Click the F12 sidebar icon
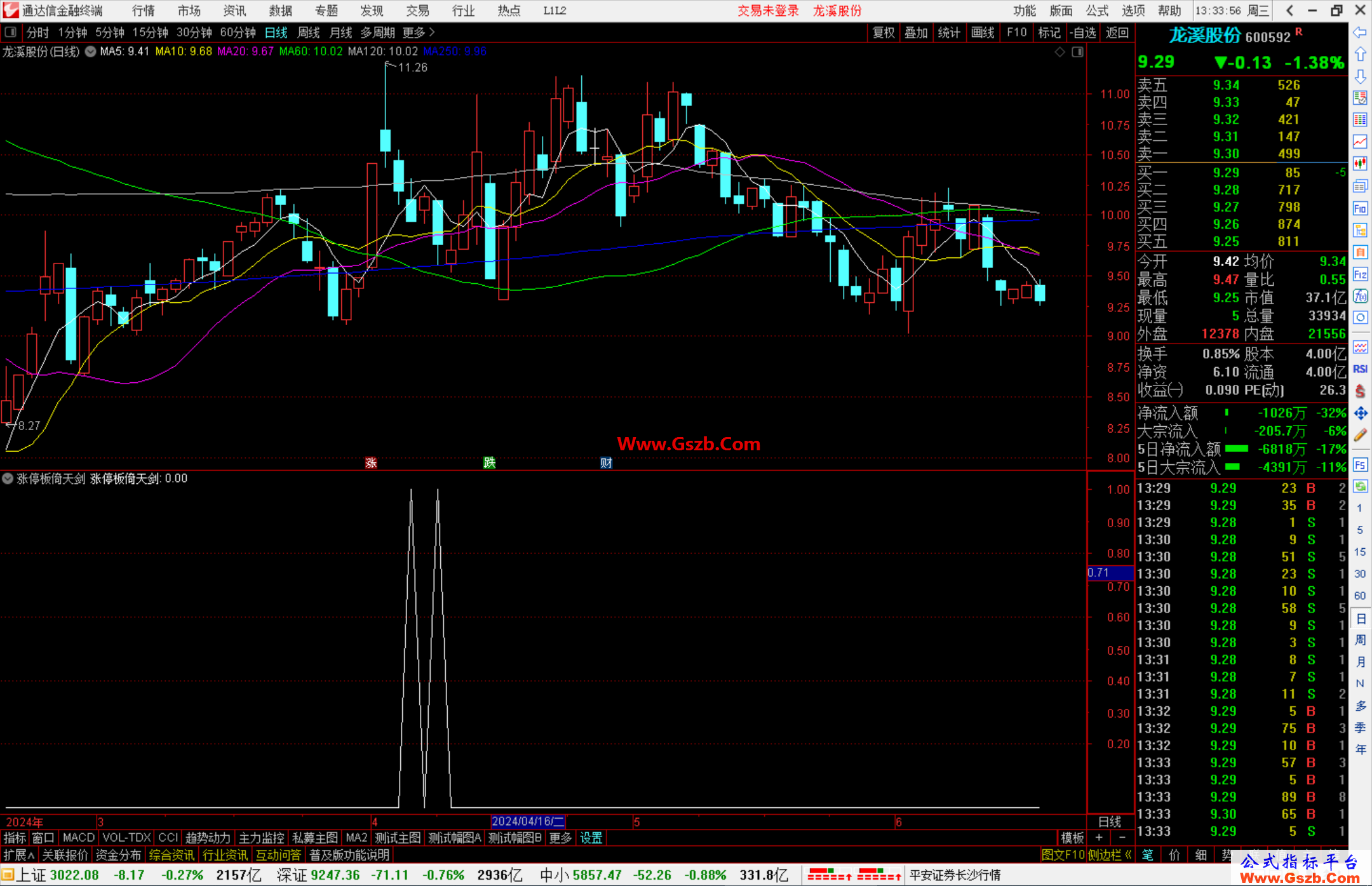 tap(1360, 274)
